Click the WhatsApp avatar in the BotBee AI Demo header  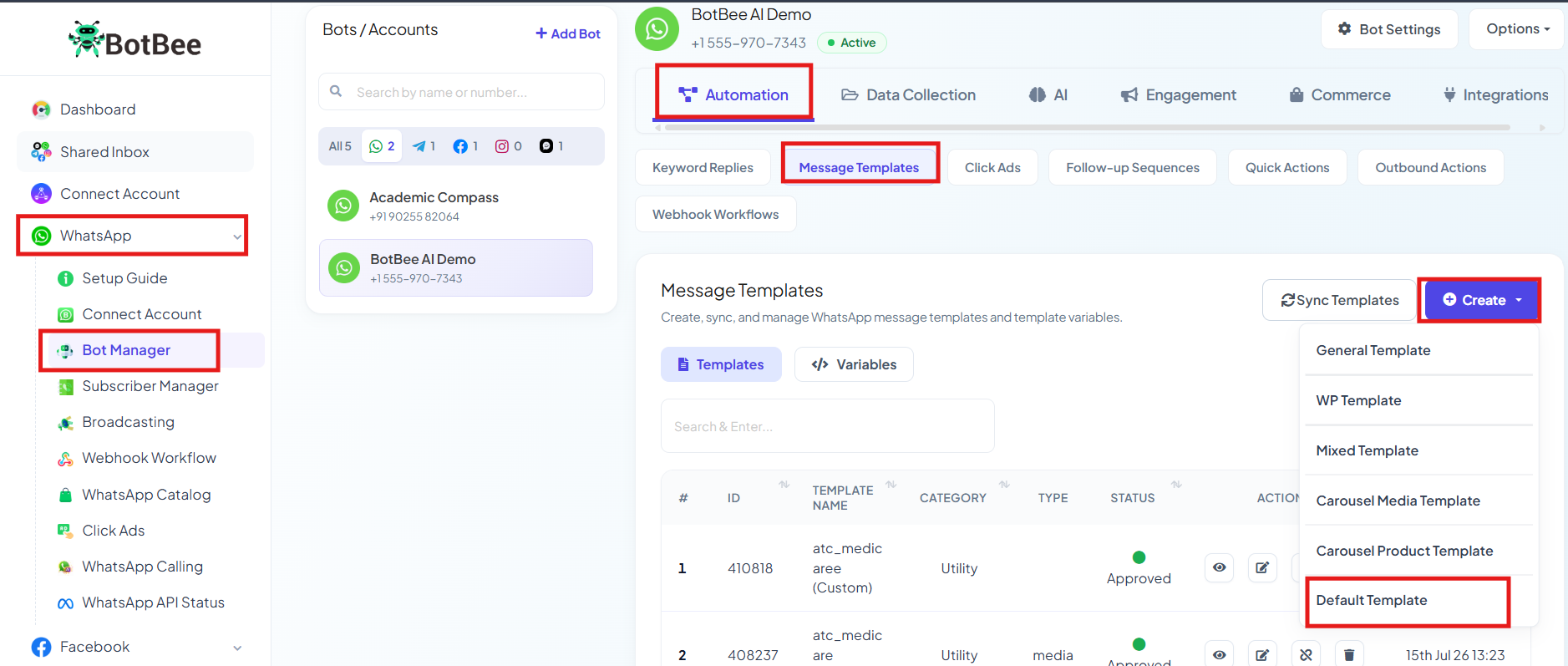657,28
